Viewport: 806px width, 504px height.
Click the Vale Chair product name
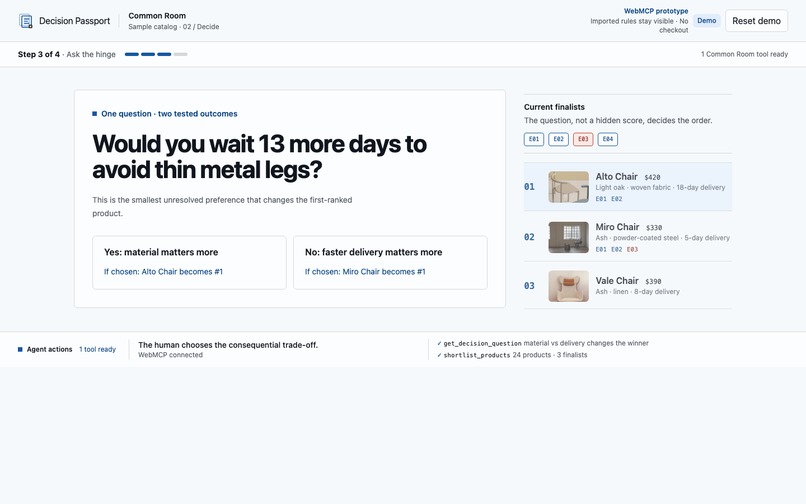[617, 281]
